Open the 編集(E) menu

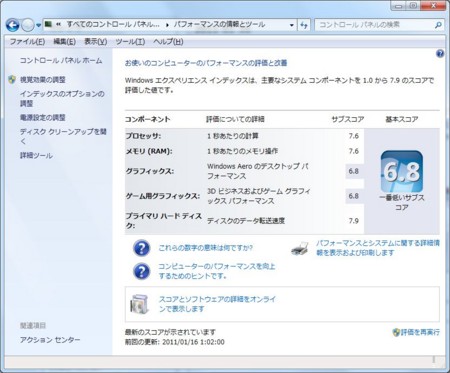[64, 42]
